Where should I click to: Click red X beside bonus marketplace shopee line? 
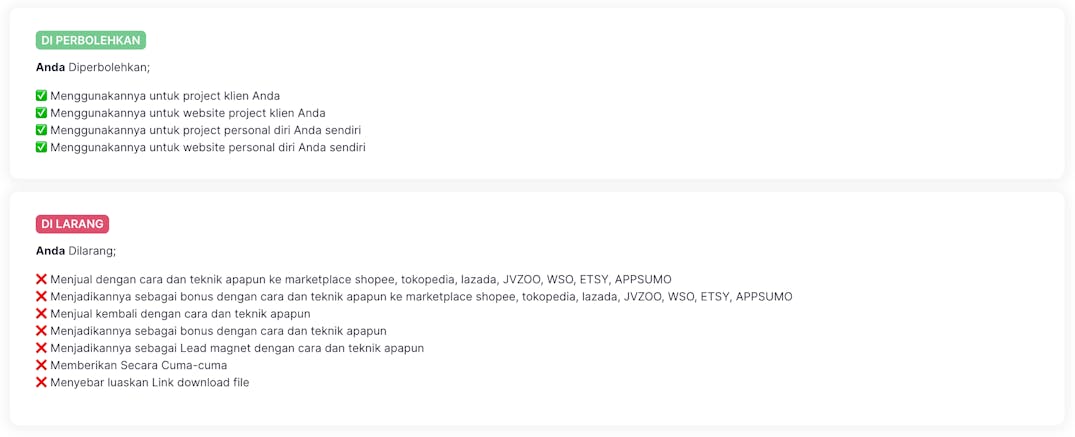tap(42, 296)
